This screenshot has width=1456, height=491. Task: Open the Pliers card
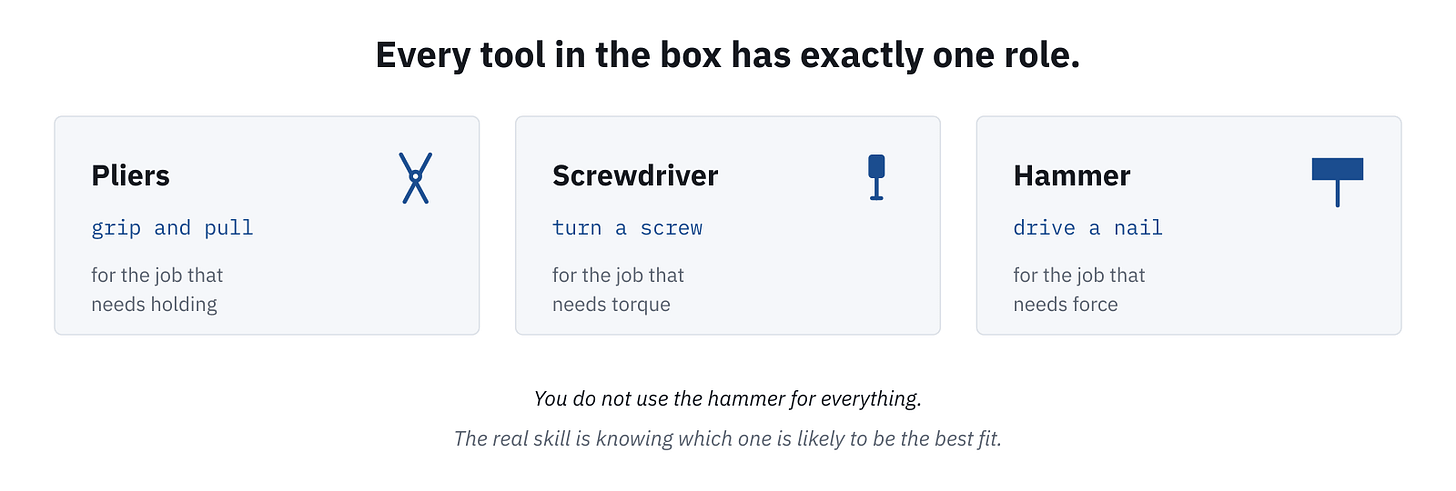[x=267, y=225]
